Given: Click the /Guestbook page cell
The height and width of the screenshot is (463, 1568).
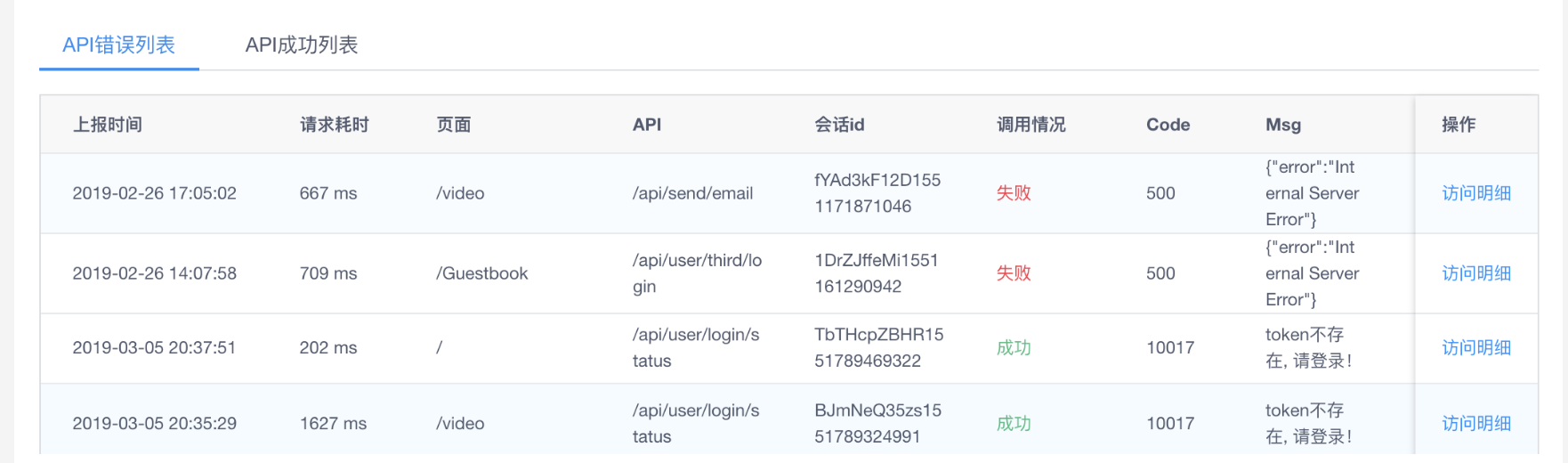Looking at the screenshot, I should pos(481,273).
